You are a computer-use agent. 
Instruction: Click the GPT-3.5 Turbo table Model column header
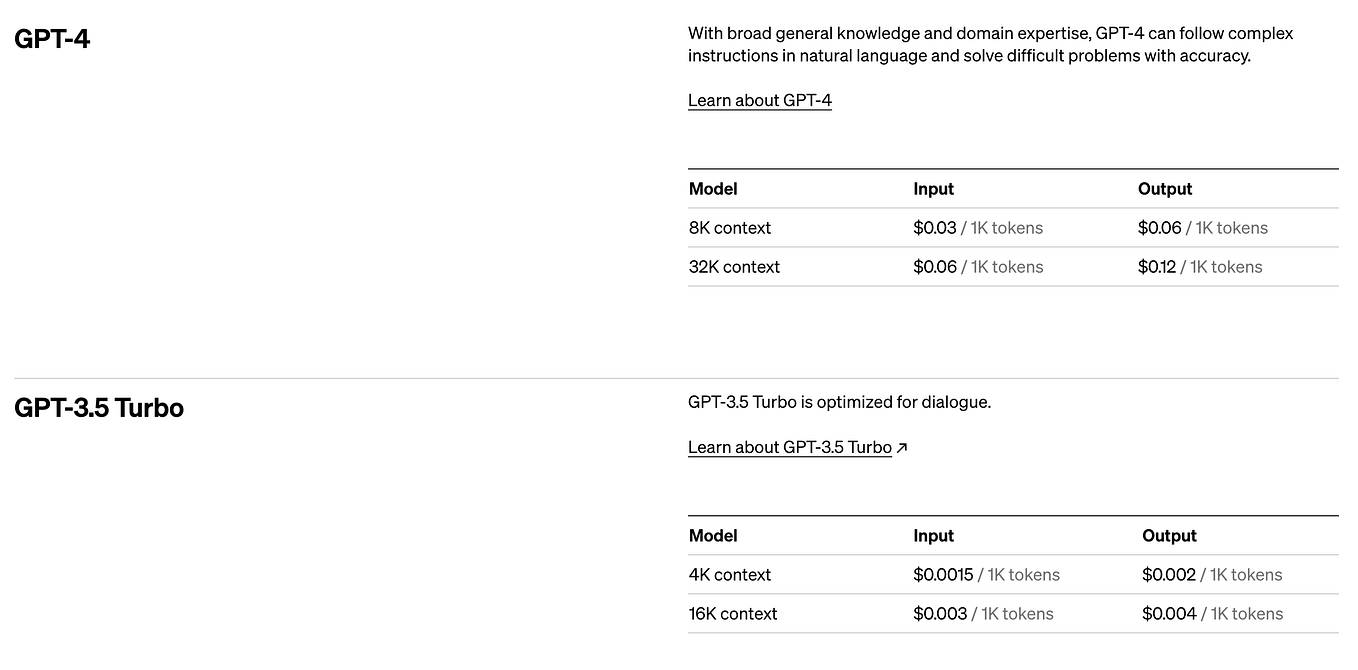click(712, 536)
